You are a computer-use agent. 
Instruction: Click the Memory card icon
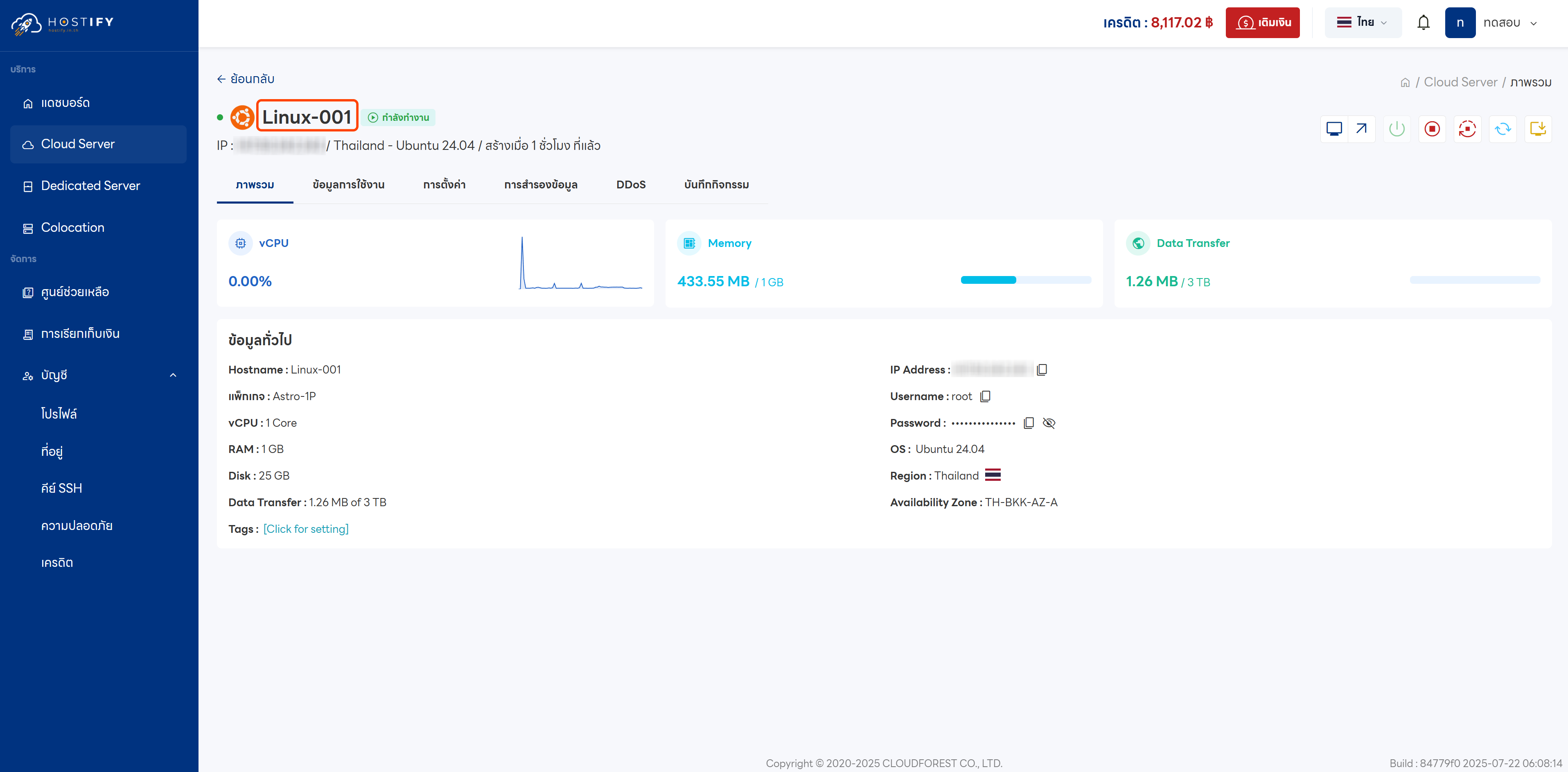point(689,243)
